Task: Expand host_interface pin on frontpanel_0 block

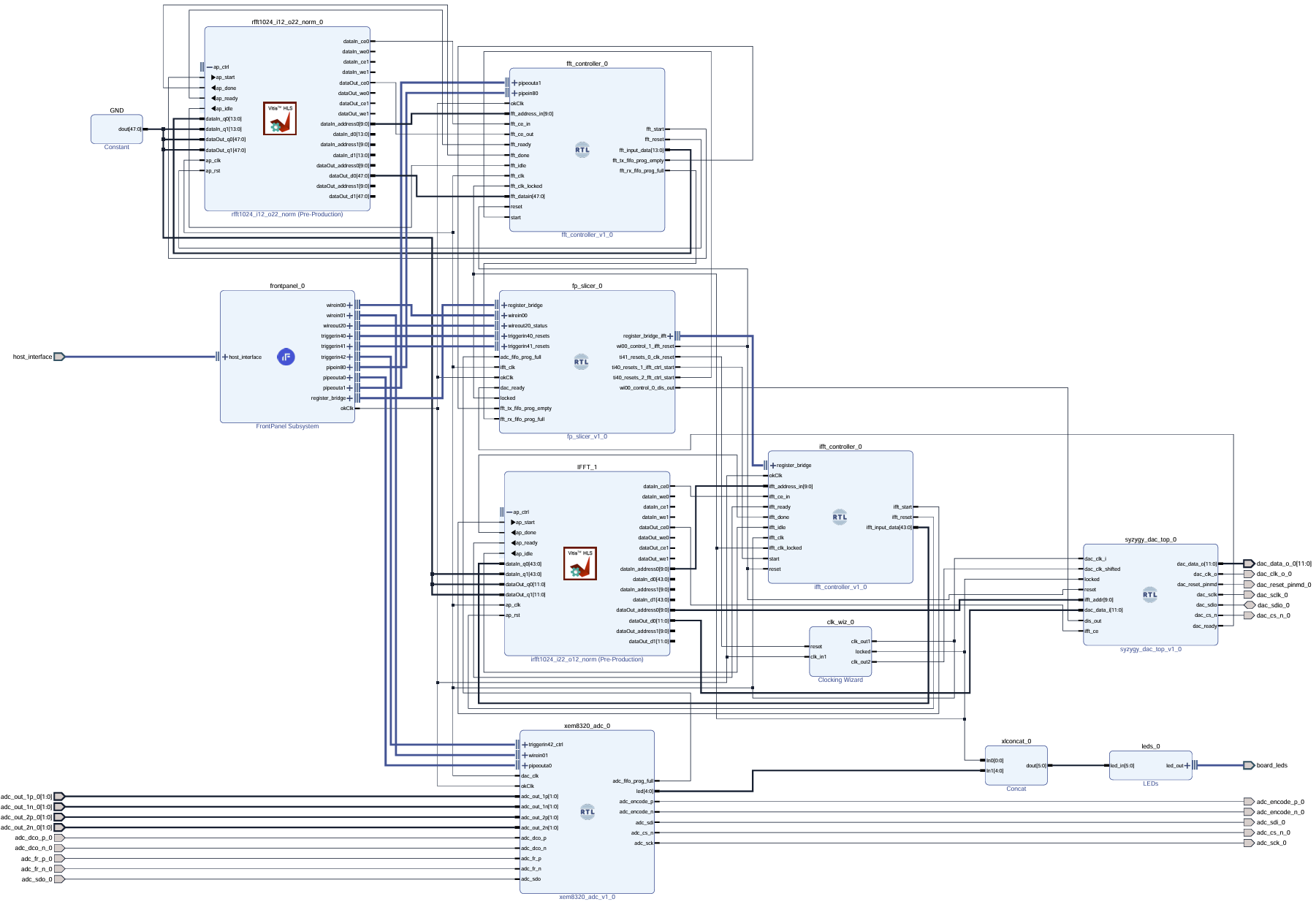Action: tap(225, 357)
